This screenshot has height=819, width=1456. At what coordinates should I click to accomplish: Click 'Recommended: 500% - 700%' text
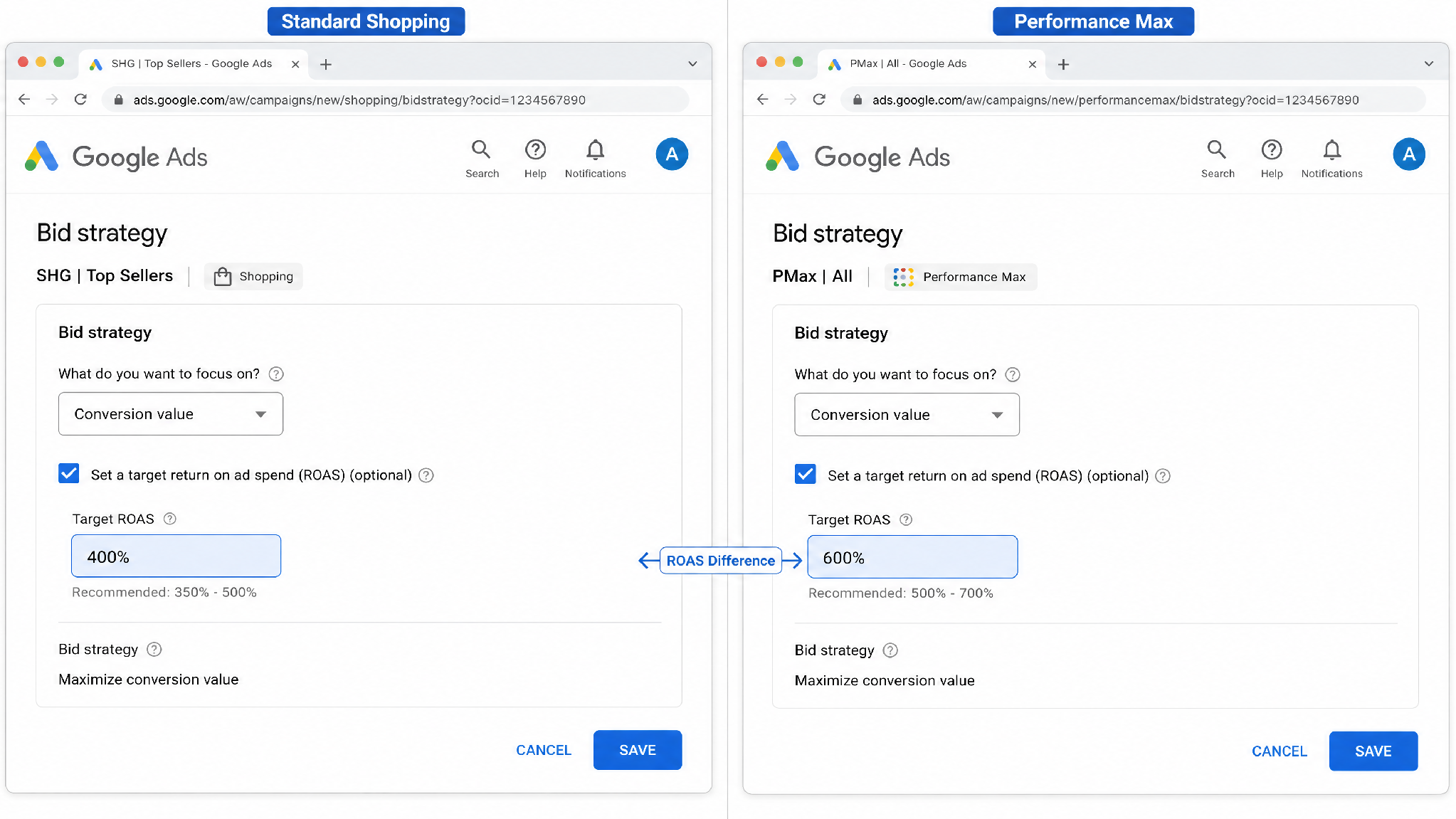[901, 593]
